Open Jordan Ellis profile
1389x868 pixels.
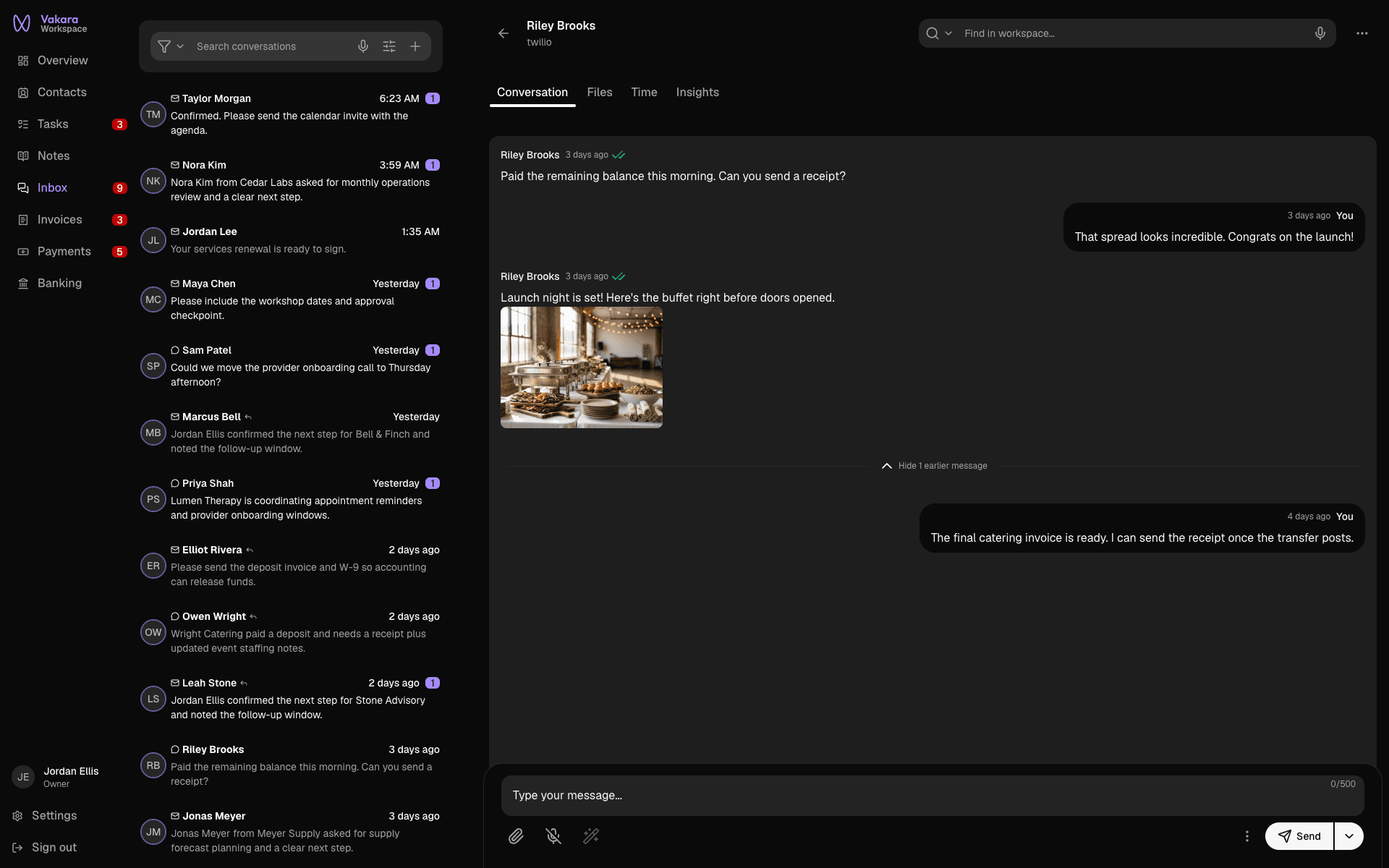[x=56, y=777]
